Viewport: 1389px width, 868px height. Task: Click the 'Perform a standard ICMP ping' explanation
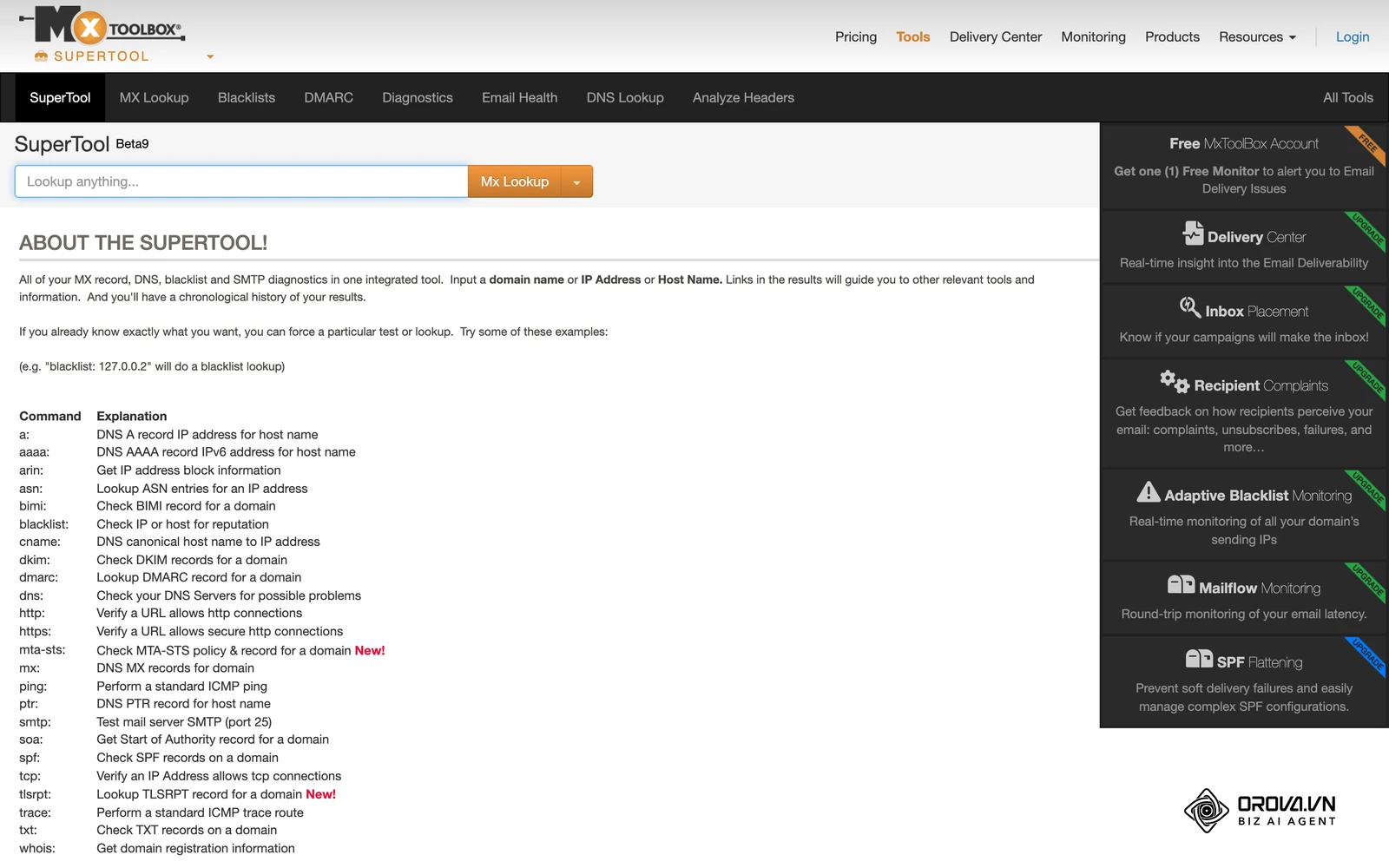181,687
